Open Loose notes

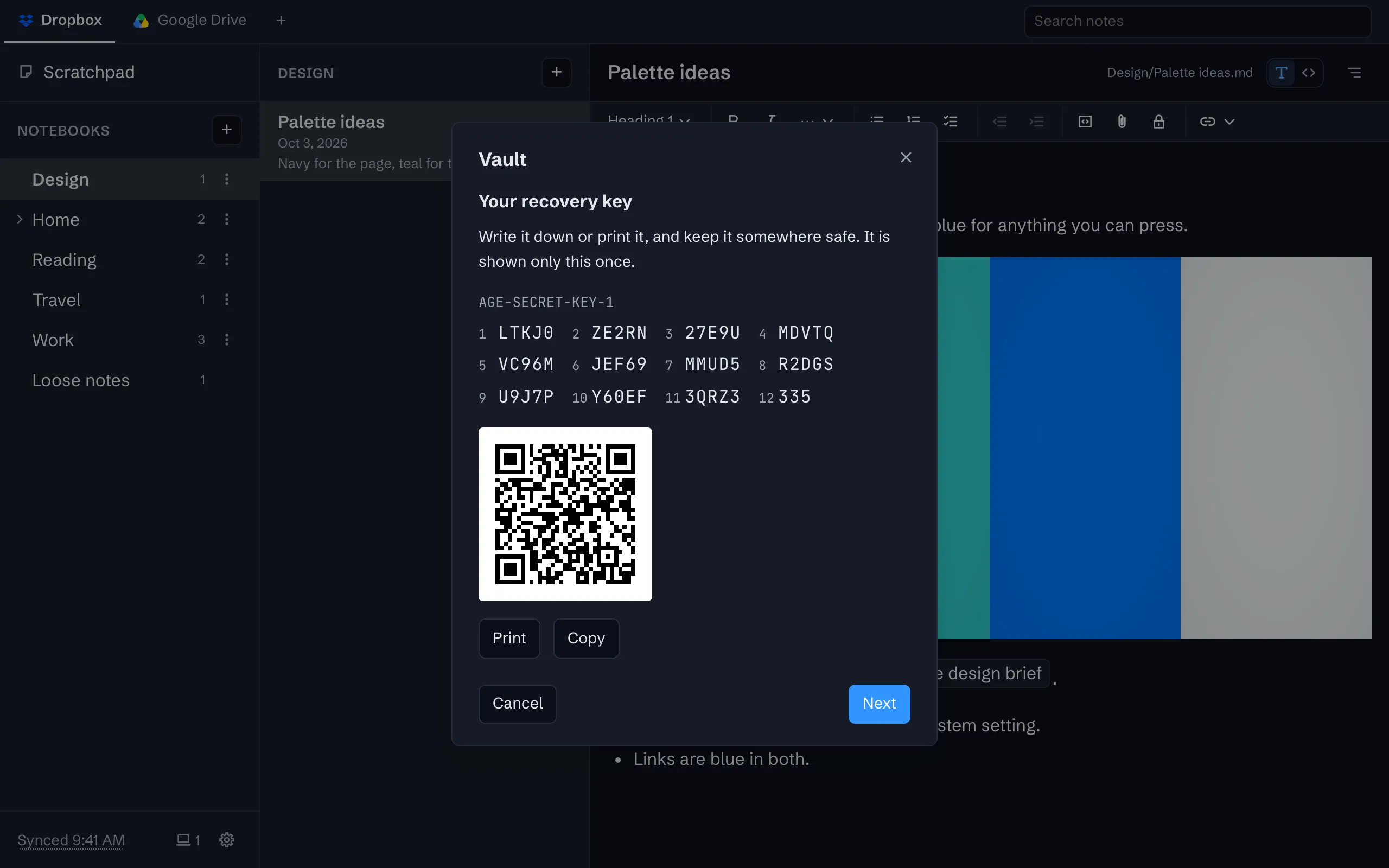(130, 380)
